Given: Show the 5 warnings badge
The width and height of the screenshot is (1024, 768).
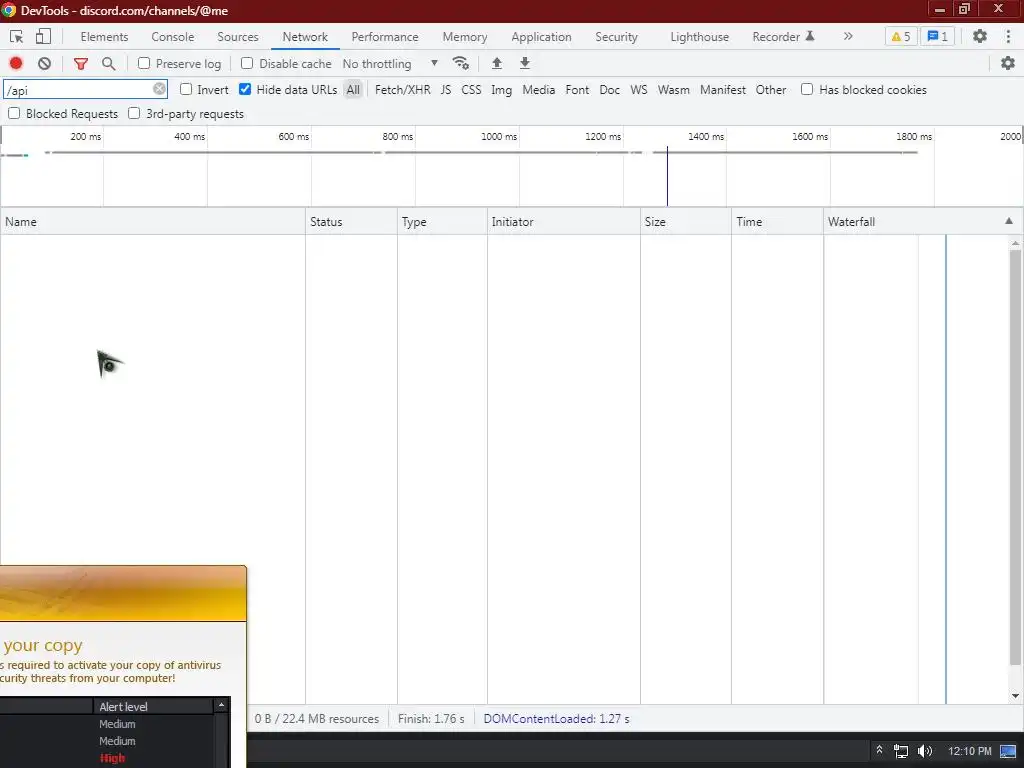Looking at the screenshot, I should click(x=901, y=37).
